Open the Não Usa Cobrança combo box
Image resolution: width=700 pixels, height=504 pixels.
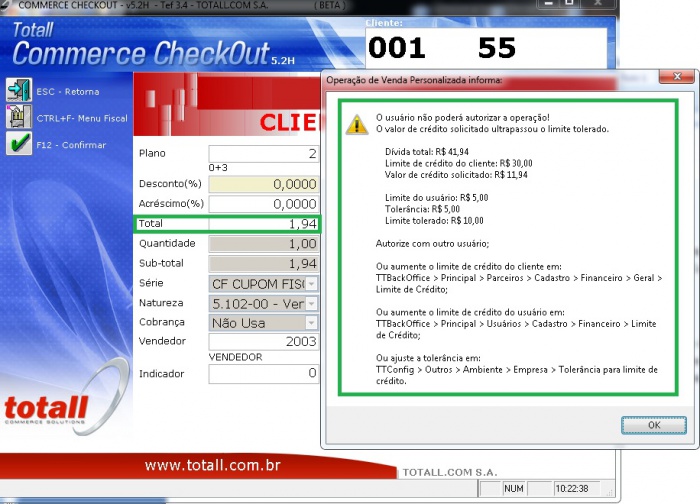tap(263, 322)
